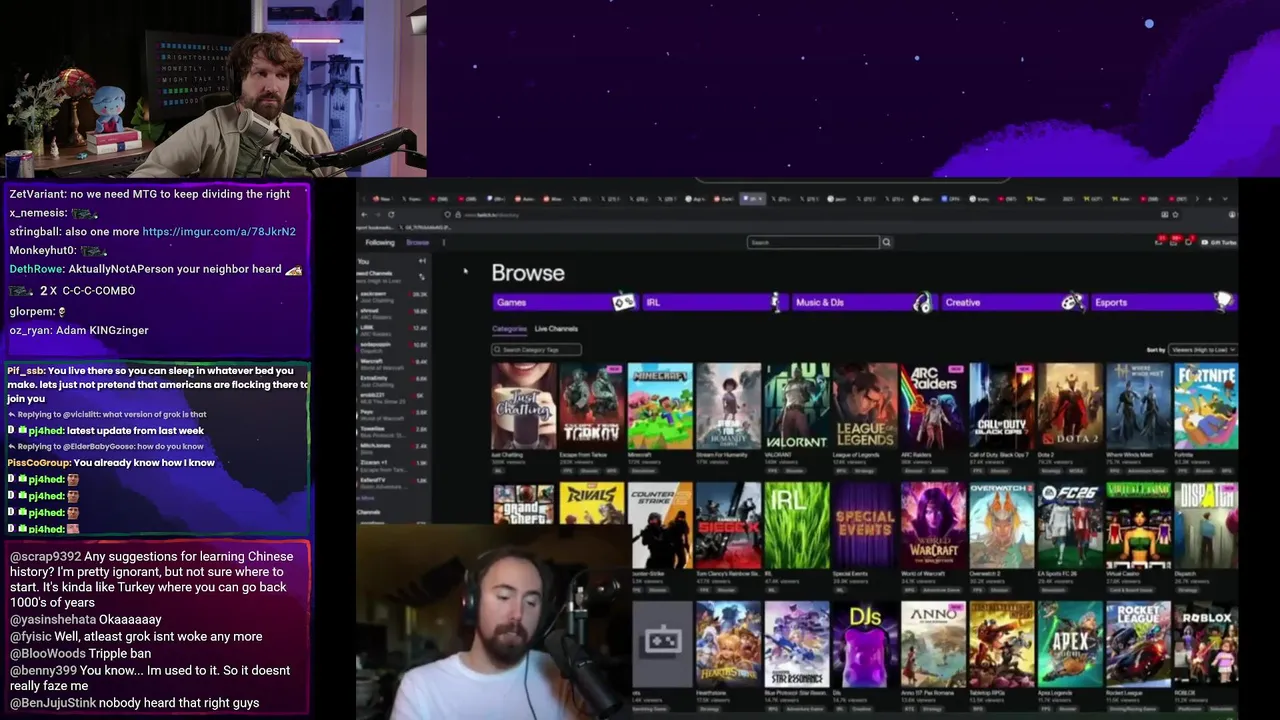Open the three-dot more menu beside Browse

[x=443, y=242]
